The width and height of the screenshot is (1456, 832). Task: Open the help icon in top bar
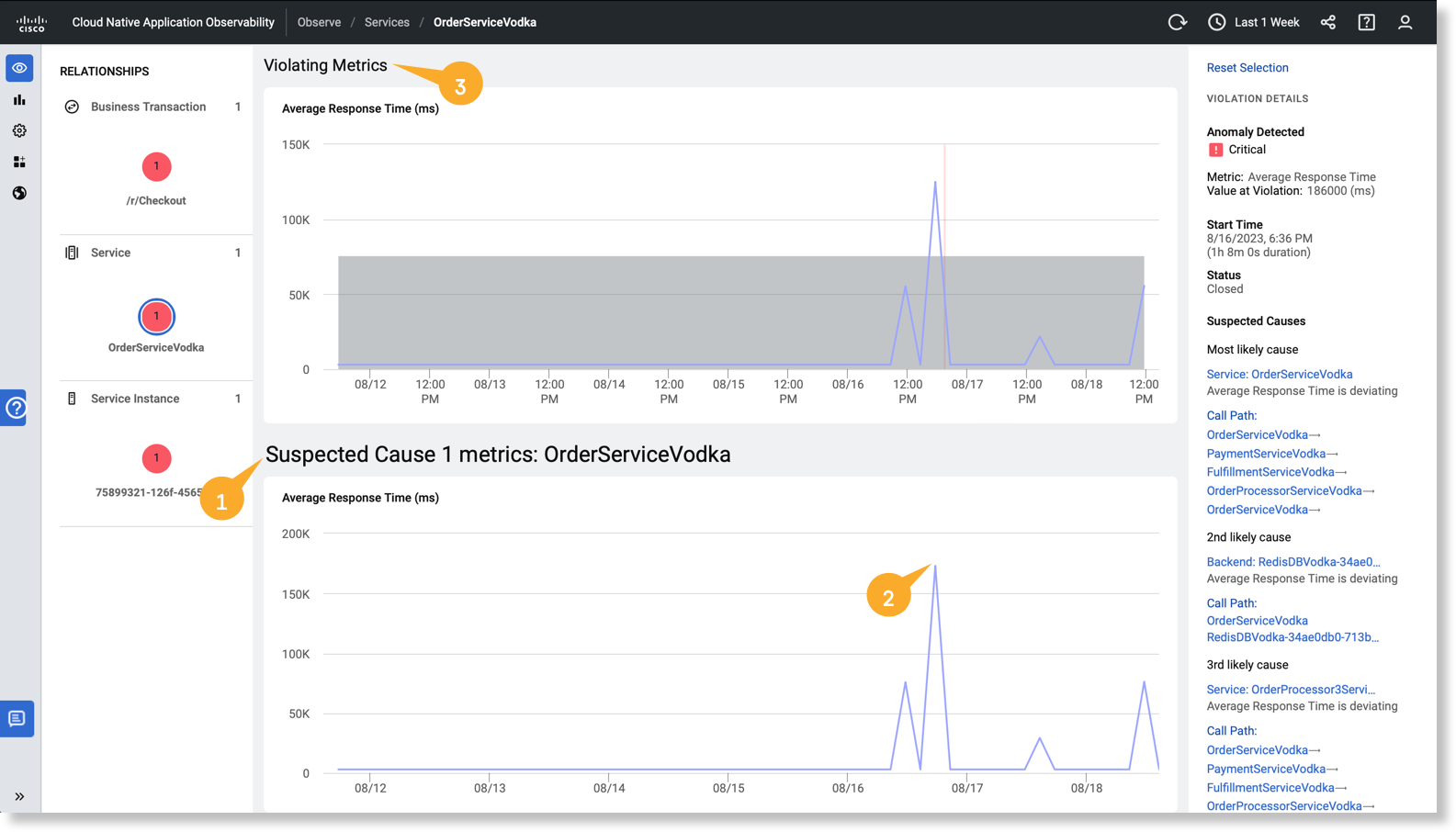tap(1366, 22)
